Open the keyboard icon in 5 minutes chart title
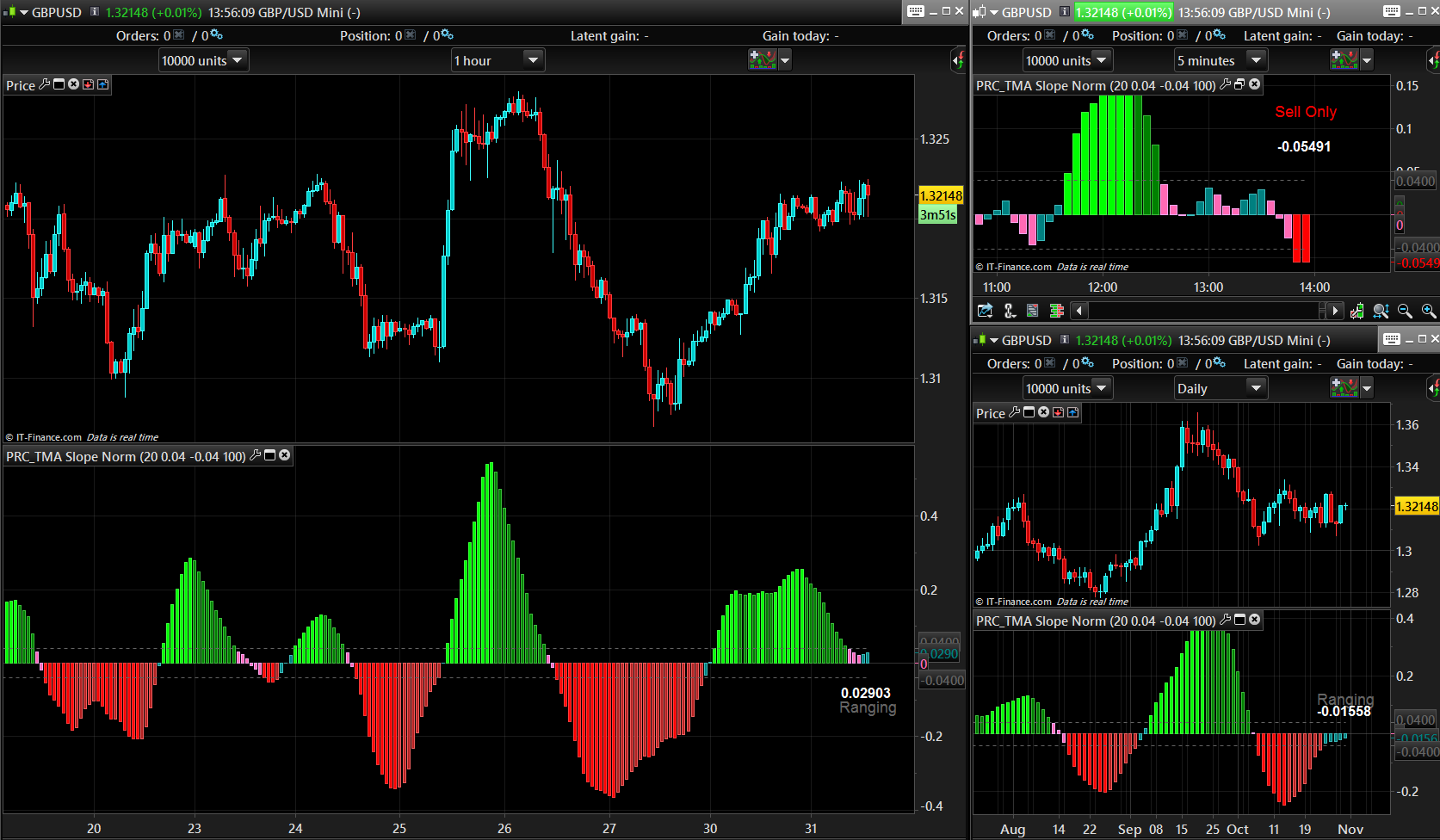The image size is (1440, 840). pyautogui.click(x=1391, y=11)
